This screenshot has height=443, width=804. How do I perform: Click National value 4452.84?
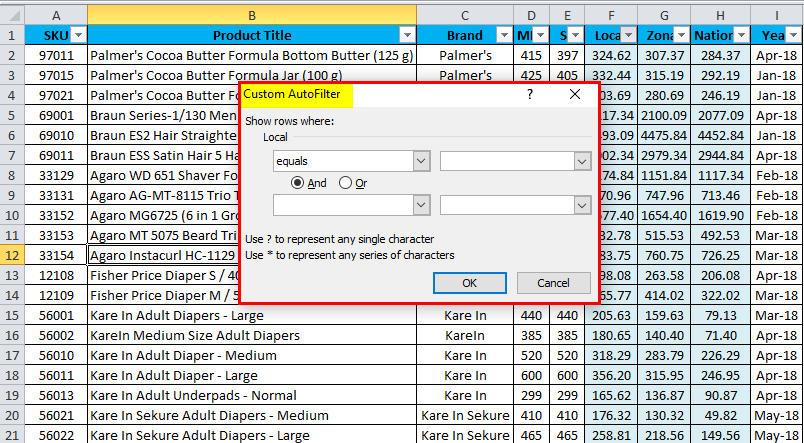pyautogui.click(x=720, y=135)
